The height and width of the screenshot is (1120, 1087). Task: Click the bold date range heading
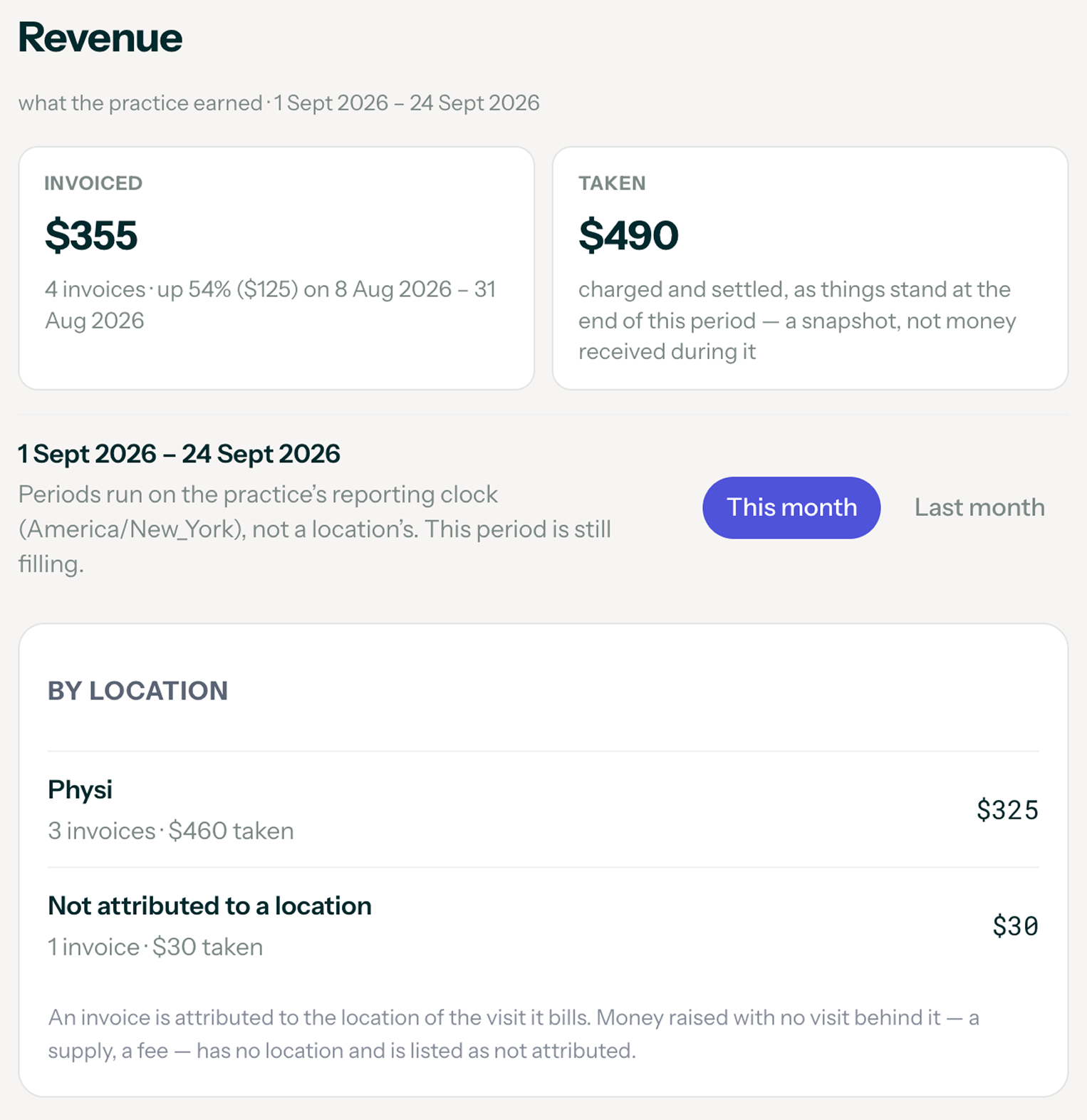point(180,454)
